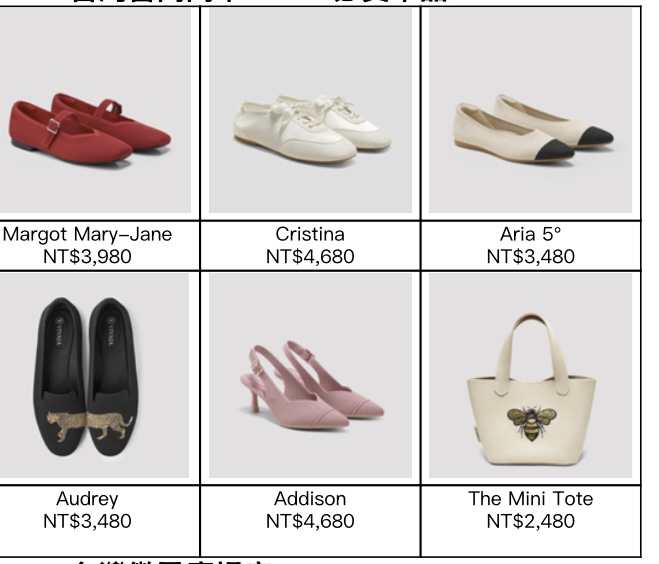Click the Audrey product name
The height and width of the screenshot is (564, 659).
click(87, 499)
